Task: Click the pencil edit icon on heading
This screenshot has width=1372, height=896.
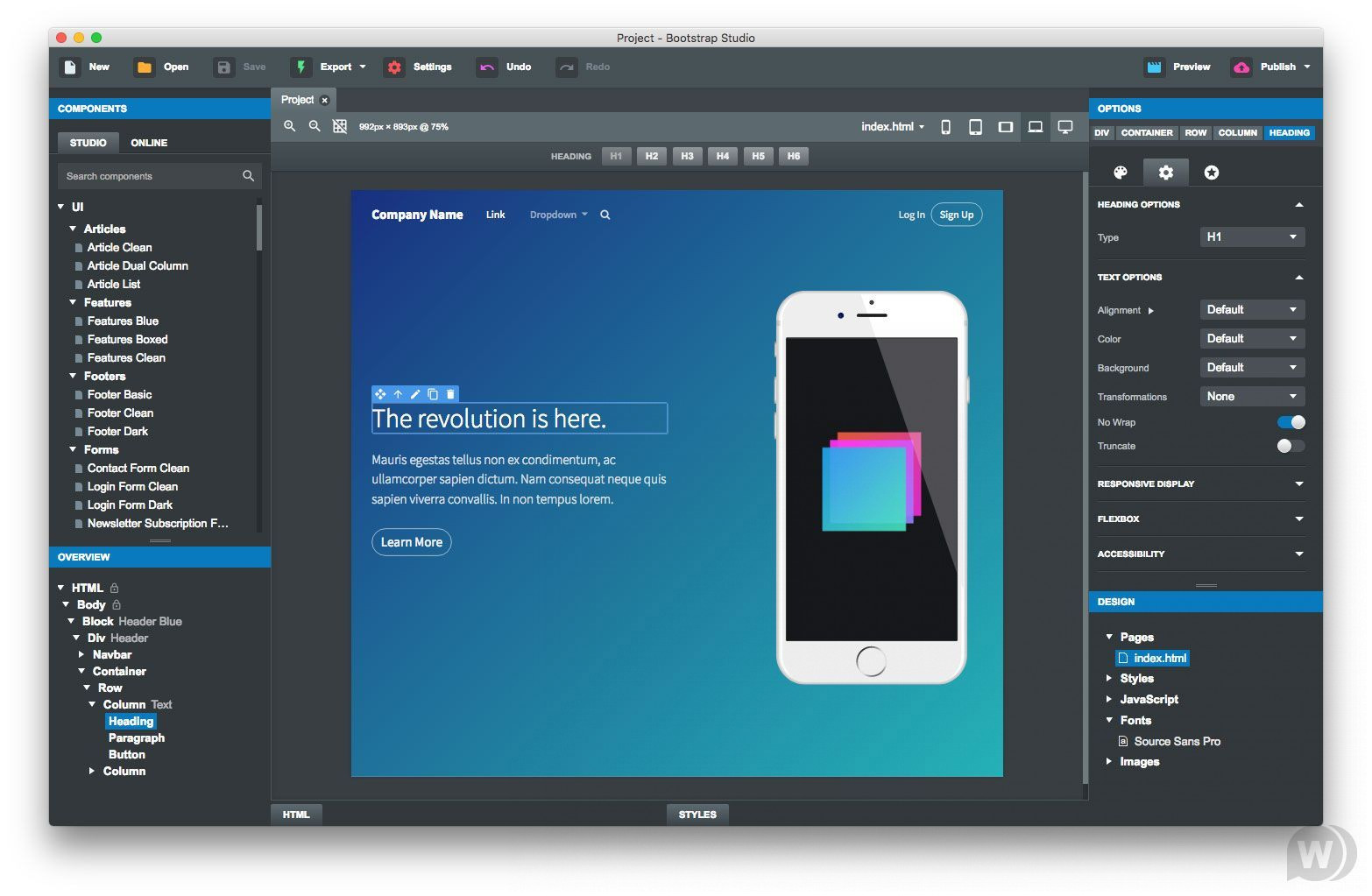Action: 415,394
